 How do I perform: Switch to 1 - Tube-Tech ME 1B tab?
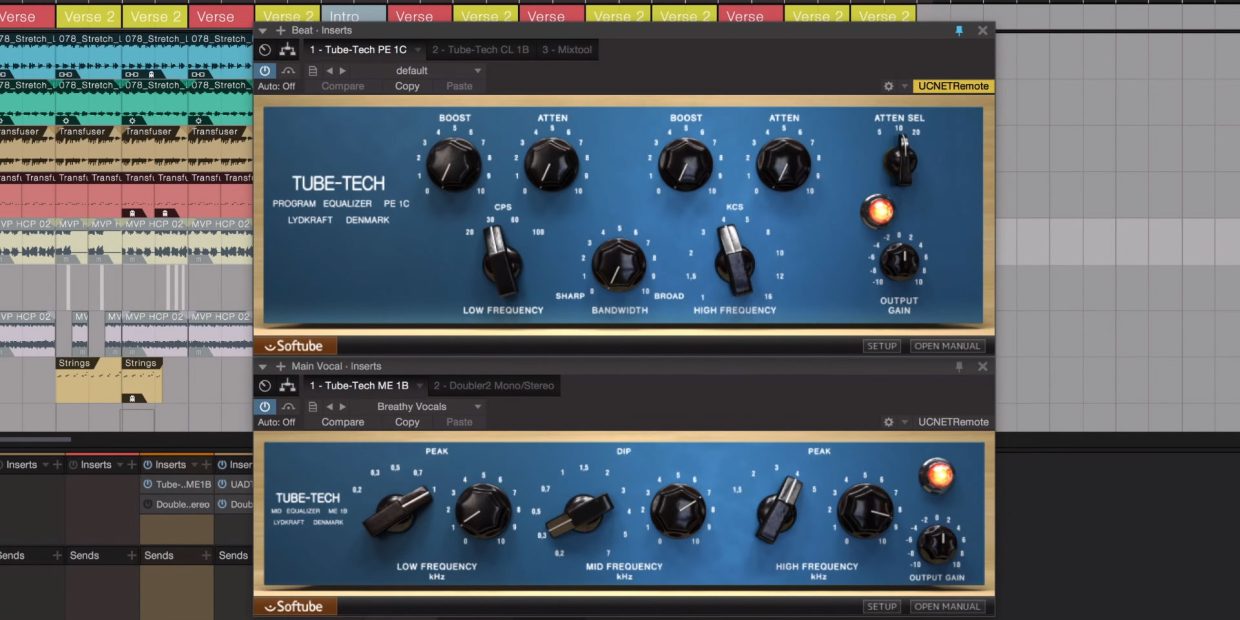(x=359, y=386)
